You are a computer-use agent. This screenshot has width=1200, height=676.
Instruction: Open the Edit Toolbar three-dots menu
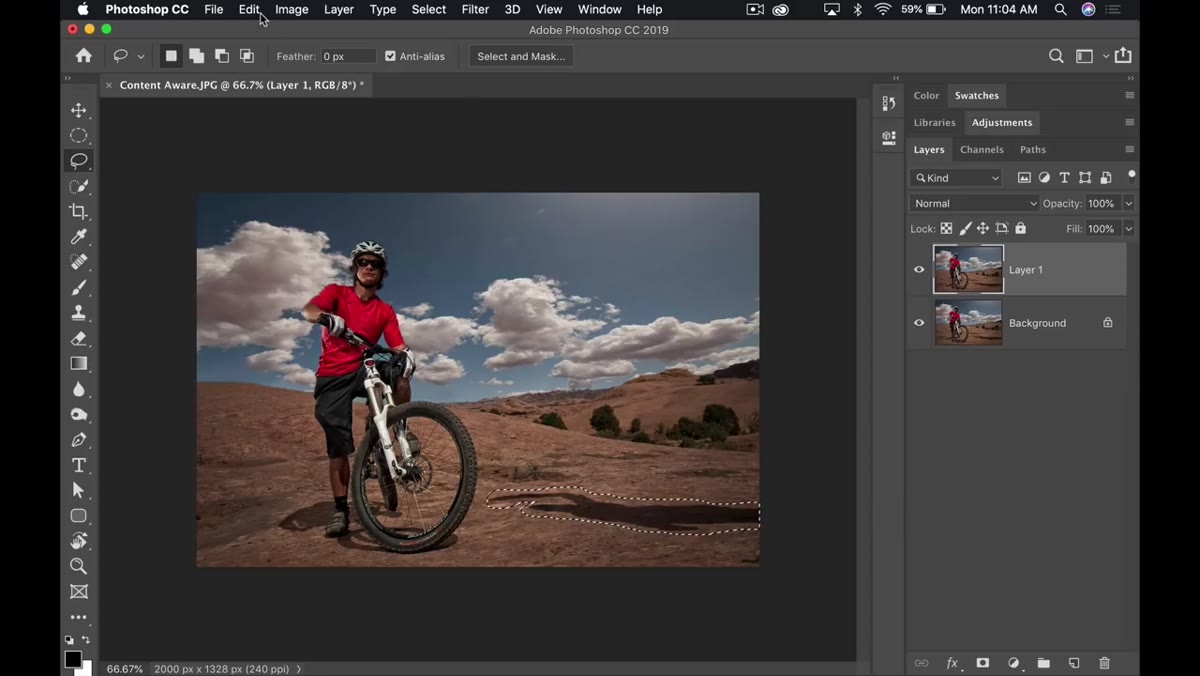[x=78, y=617]
